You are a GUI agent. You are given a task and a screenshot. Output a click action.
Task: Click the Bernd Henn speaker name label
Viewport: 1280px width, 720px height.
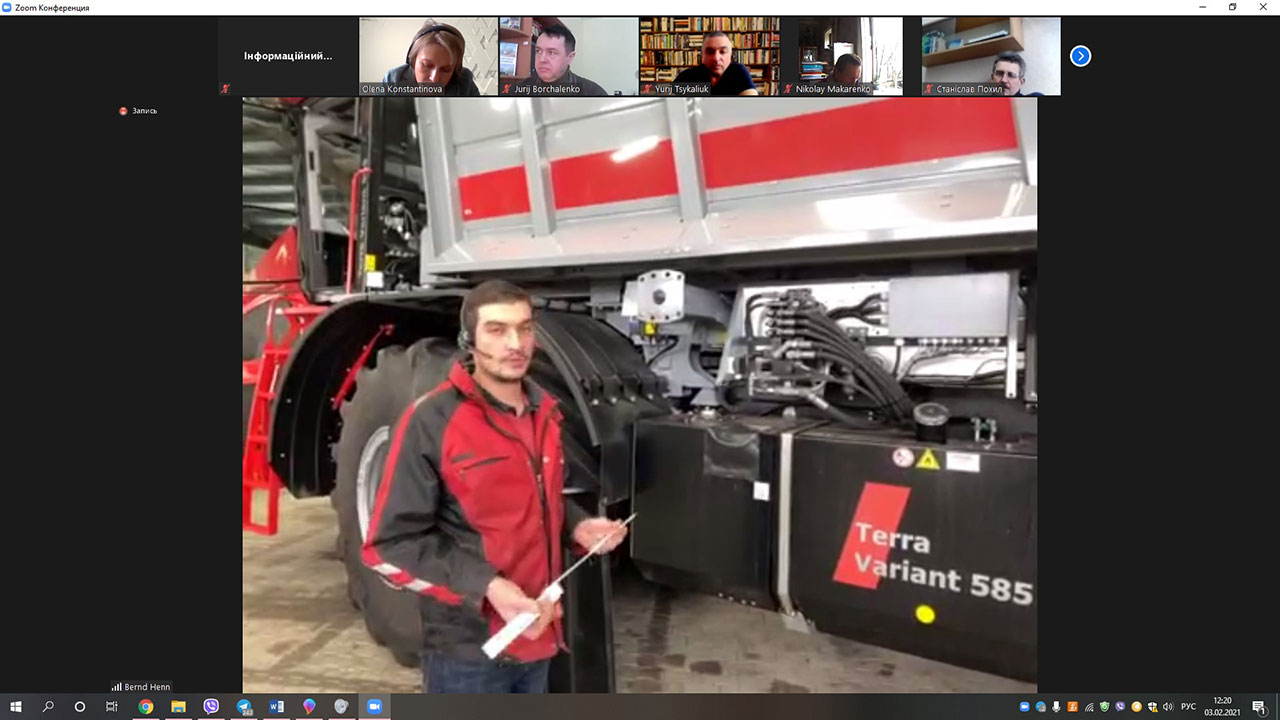(141, 687)
